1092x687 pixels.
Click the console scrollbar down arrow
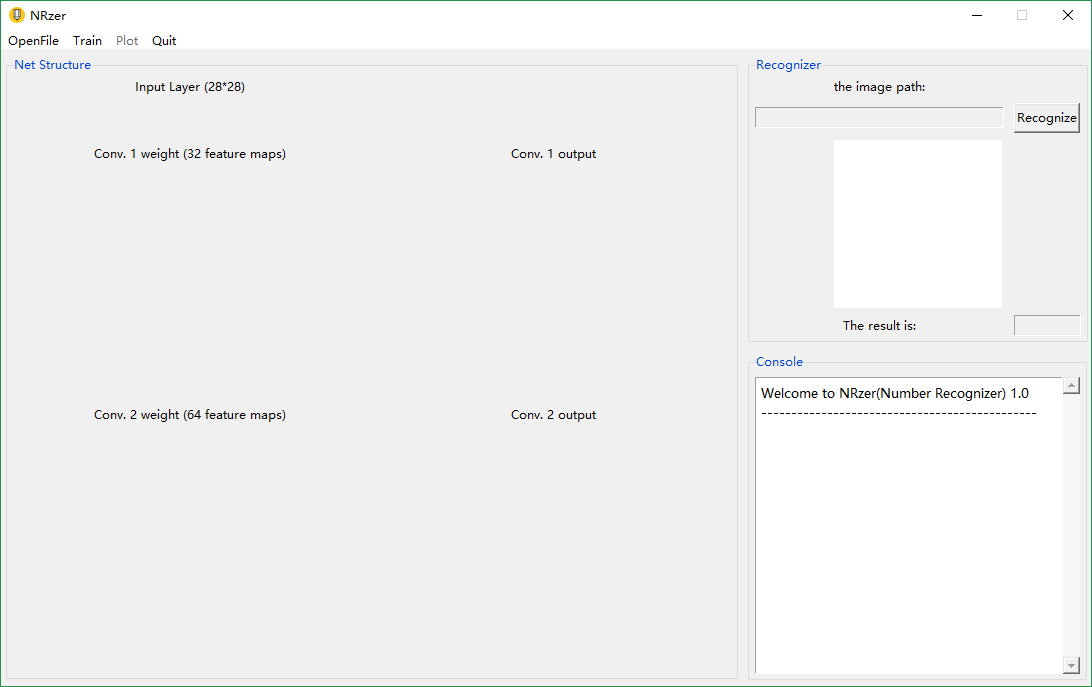point(1071,665)
